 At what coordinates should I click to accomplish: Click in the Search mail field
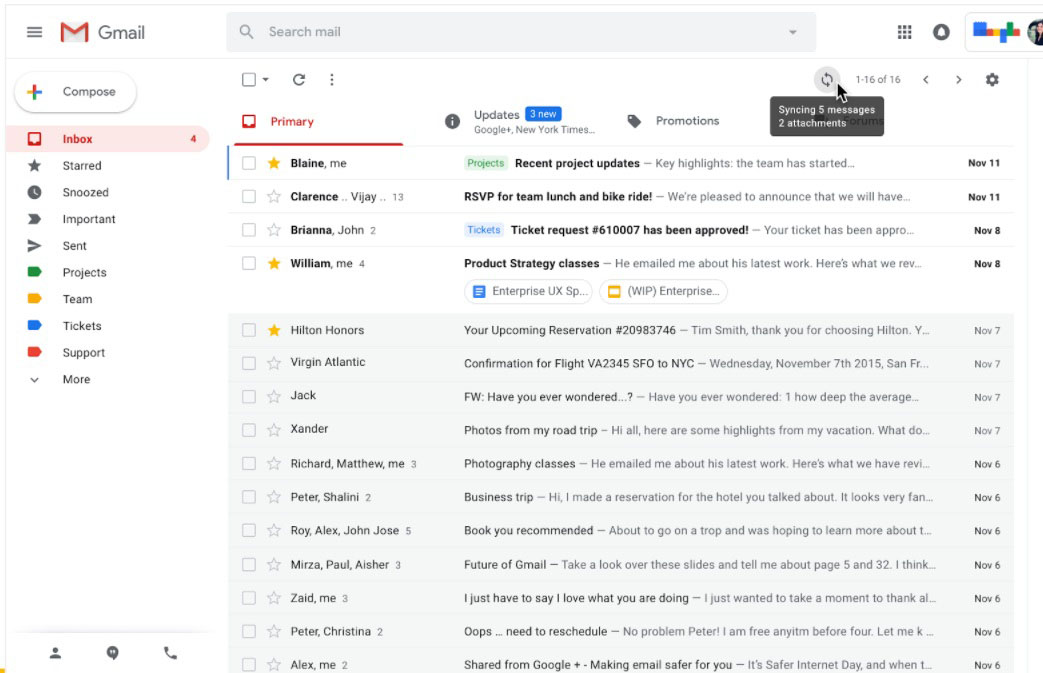tap(521, 32)
